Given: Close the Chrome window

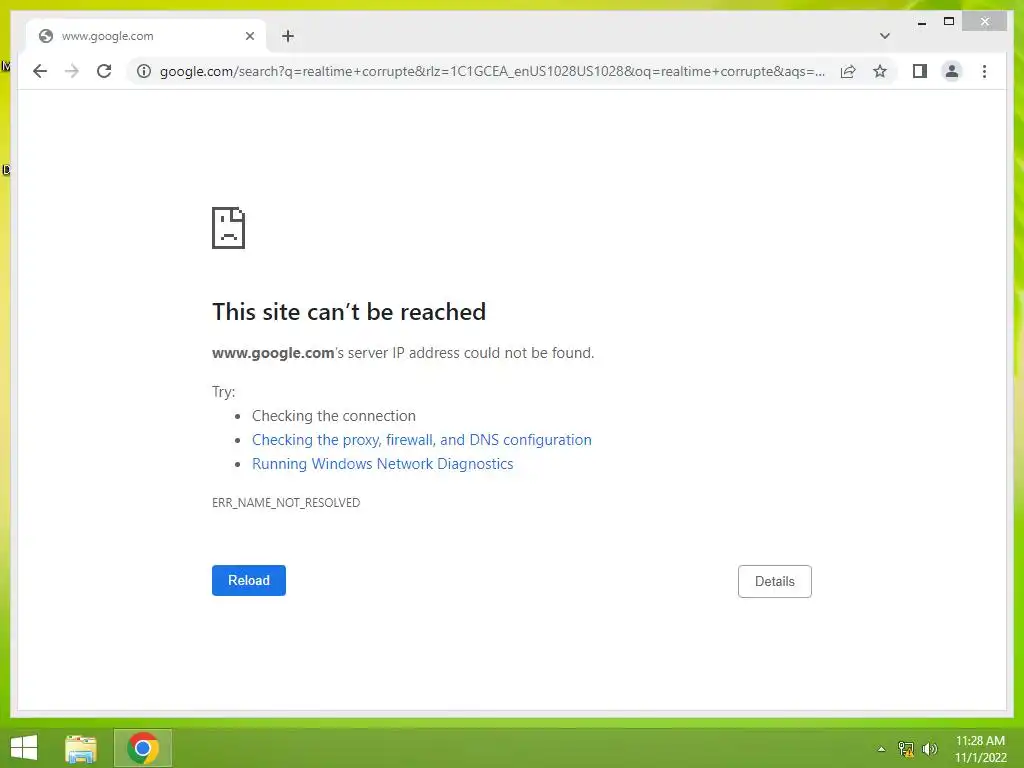Looking at the screenshot, I should point(985,22).
